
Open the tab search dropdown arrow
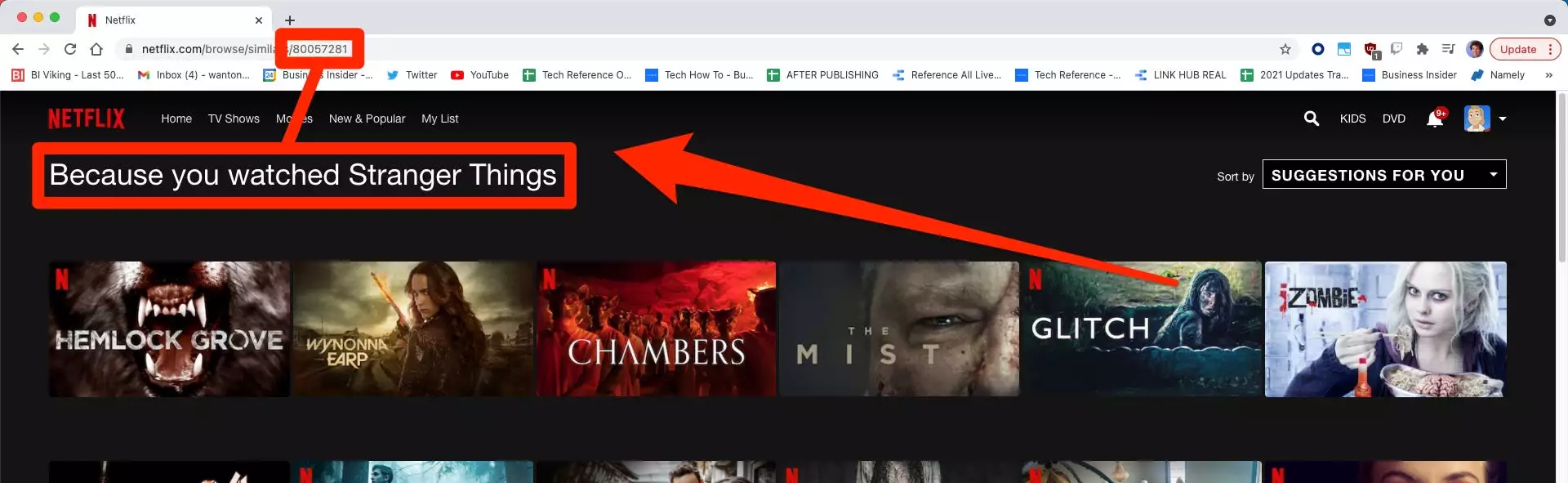1549,20
